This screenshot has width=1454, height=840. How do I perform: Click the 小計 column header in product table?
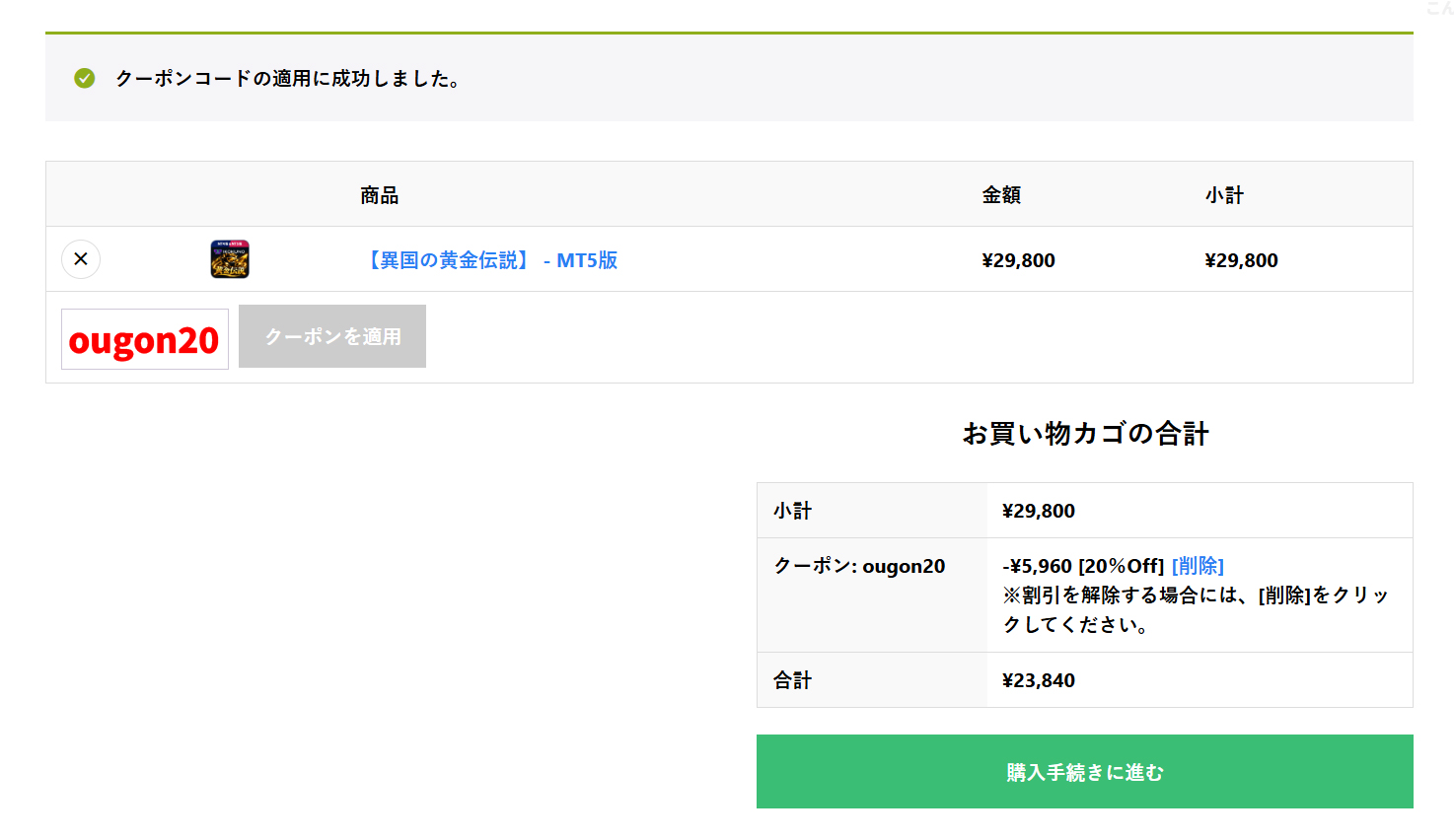[x=1224, y=195]
